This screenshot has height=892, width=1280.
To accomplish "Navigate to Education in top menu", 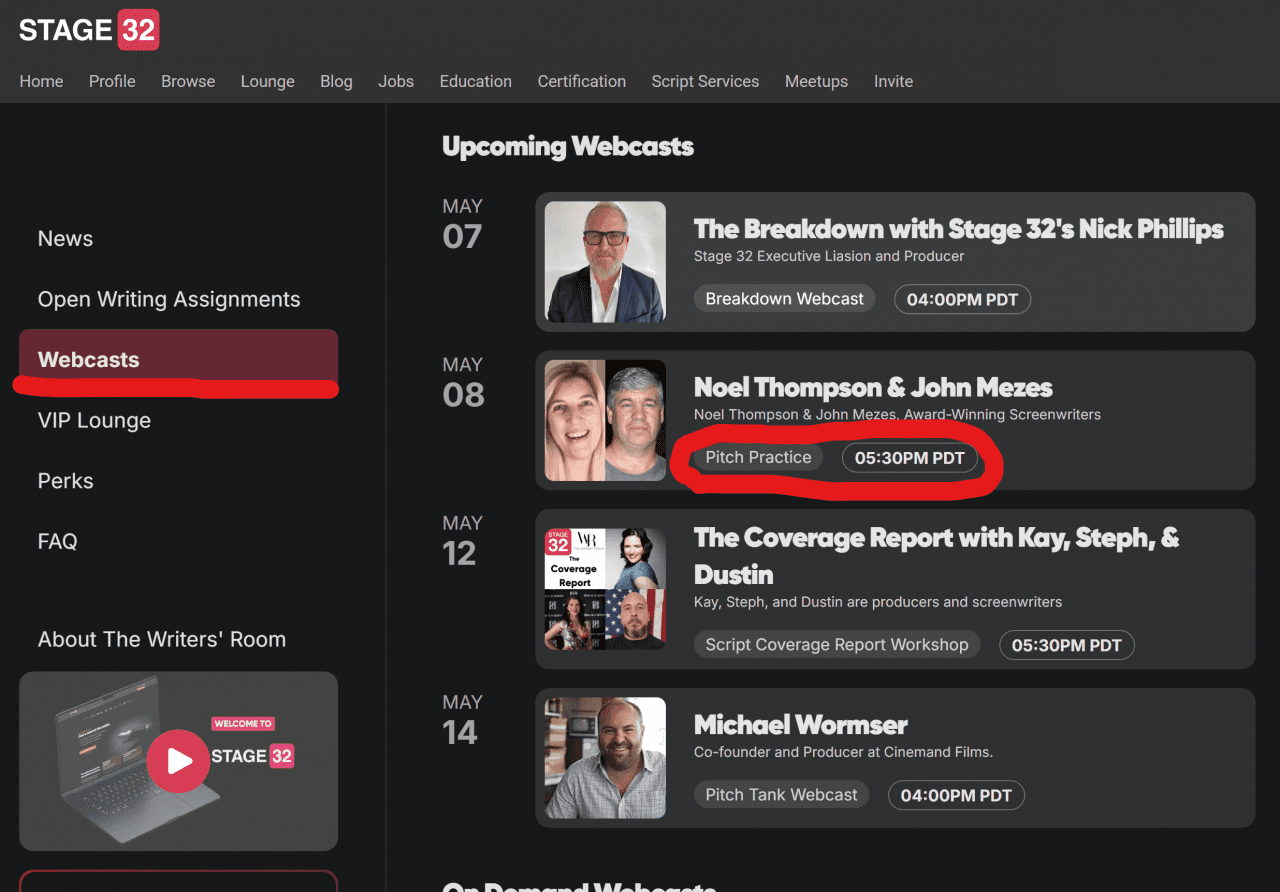I will 475,82.
